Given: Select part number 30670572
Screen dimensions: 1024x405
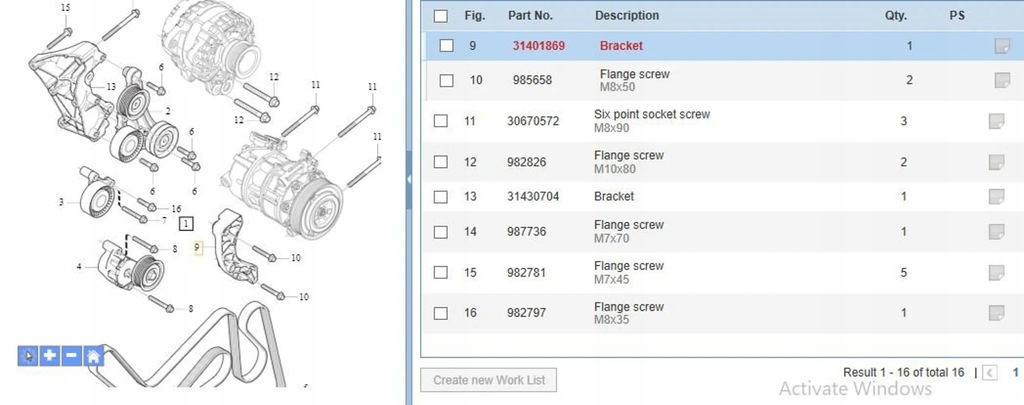Looking at the screenshot, I should click(533, 121).
